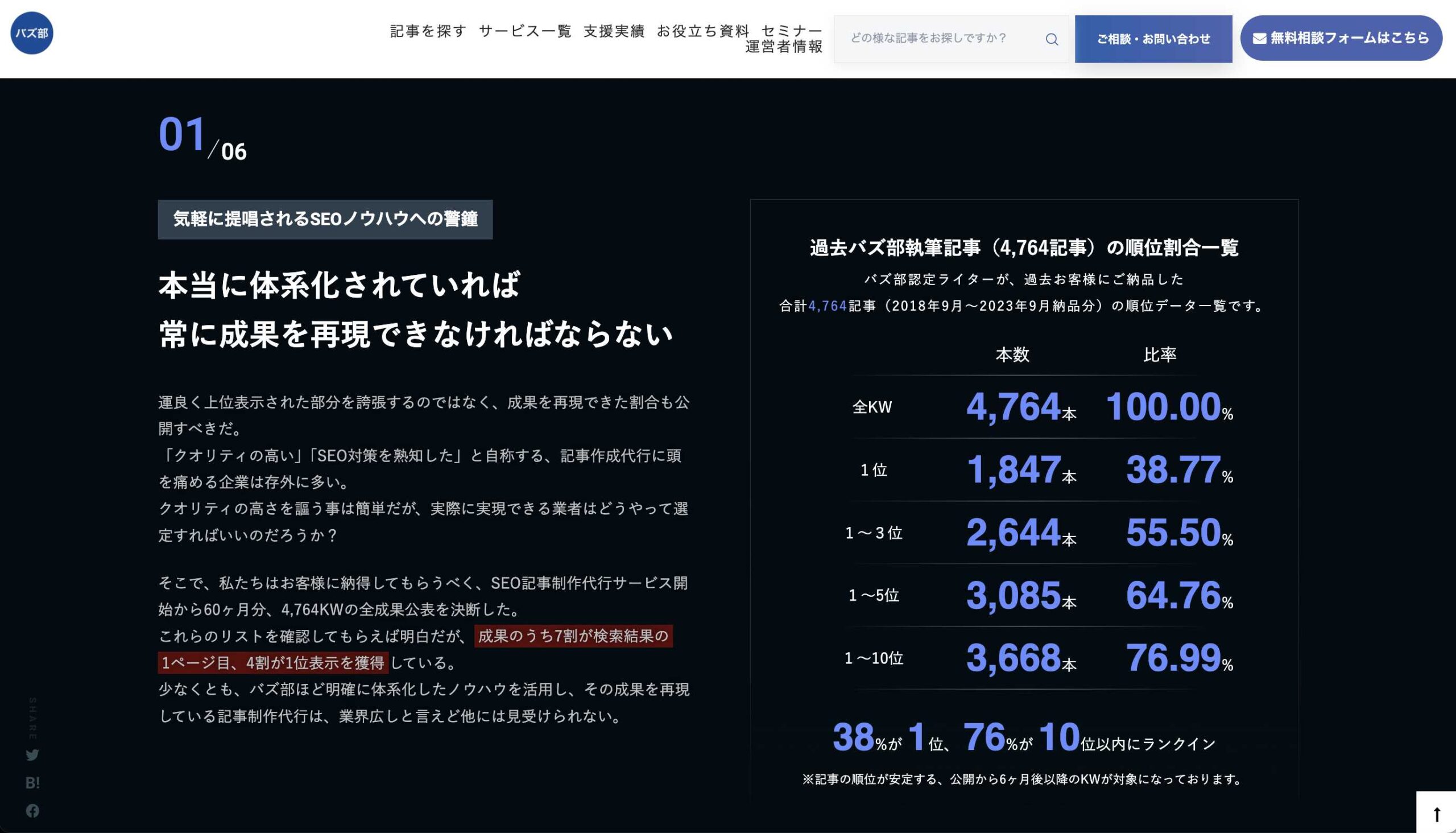
Task: Share on Hatena Bookmark B! icon
Action: [32, 782]
